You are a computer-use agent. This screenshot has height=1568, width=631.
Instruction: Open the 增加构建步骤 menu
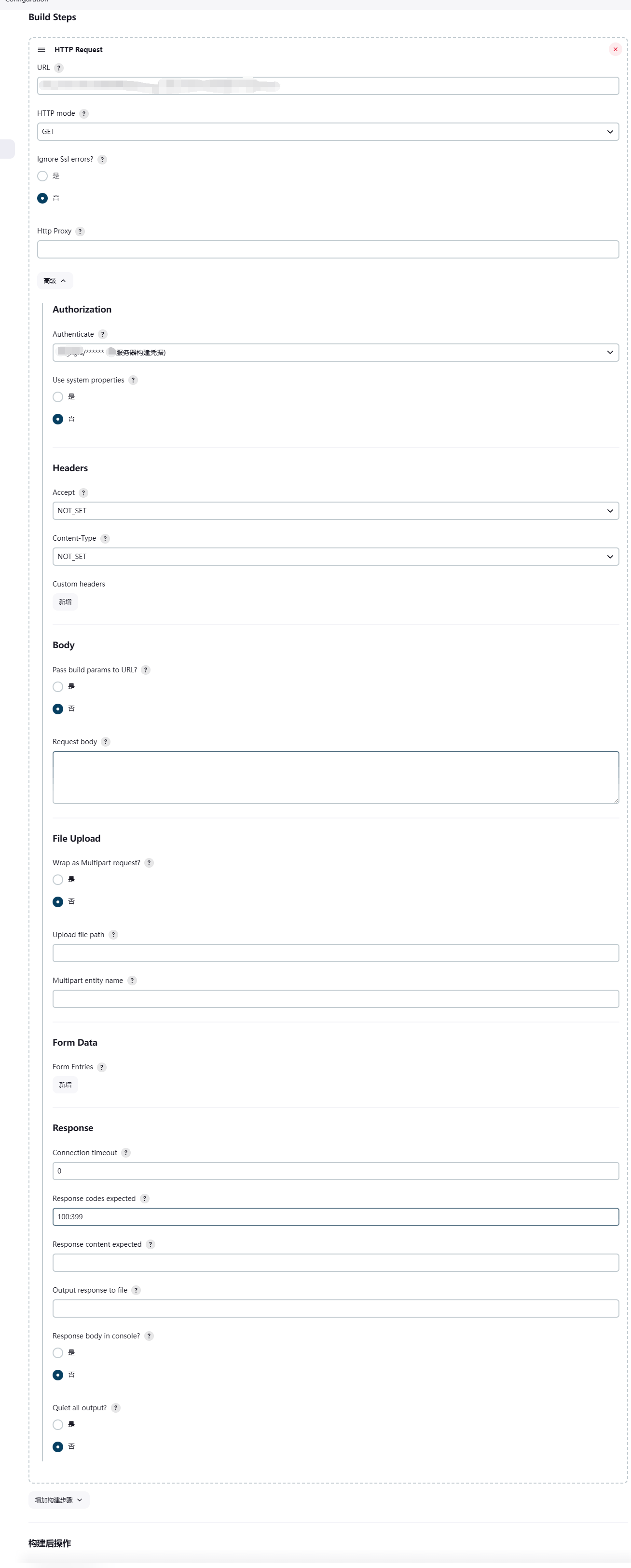[x=59, y=1499]
